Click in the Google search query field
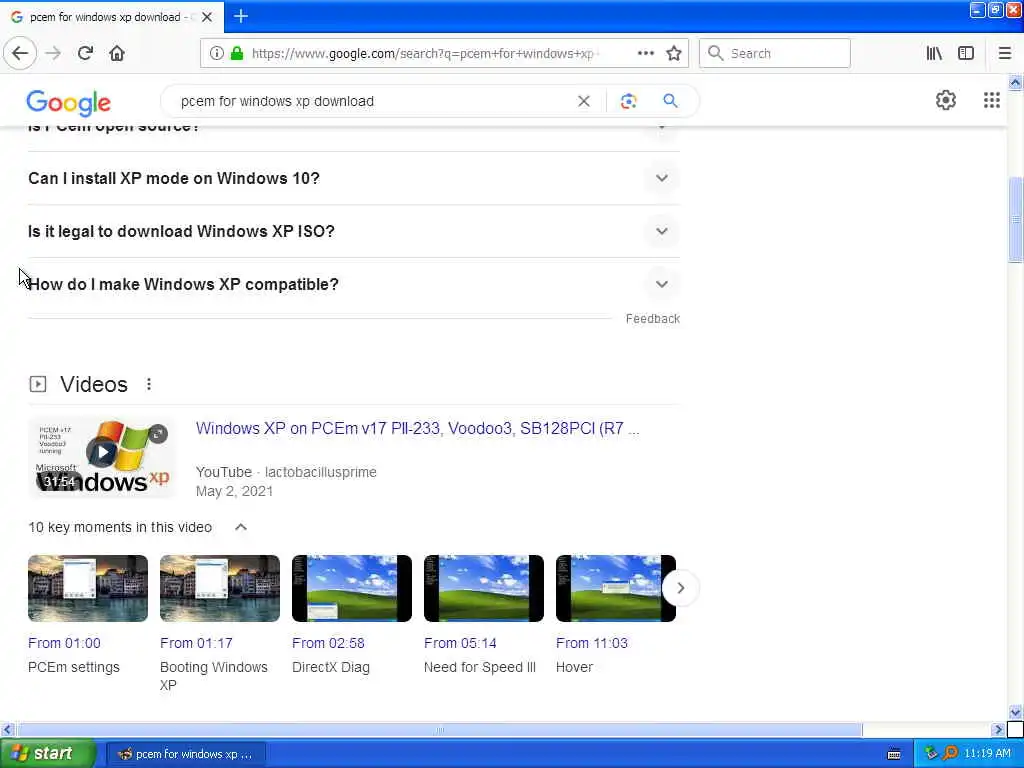Image resolution: width=1024 pixels, height=768 pixels. click(372, 101)
